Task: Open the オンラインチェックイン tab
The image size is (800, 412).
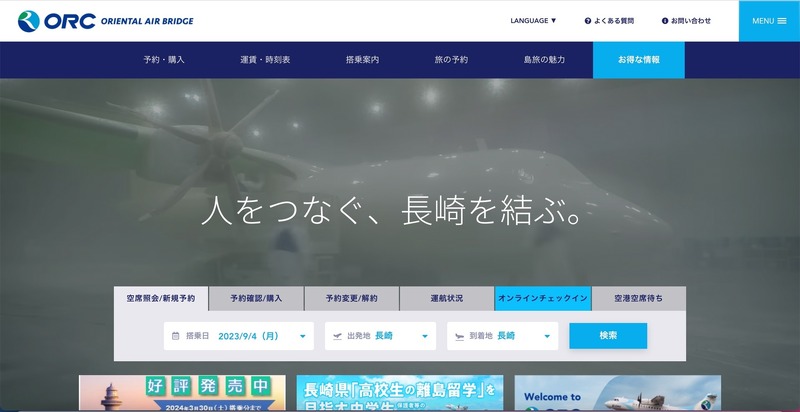Action: [543, 298]
